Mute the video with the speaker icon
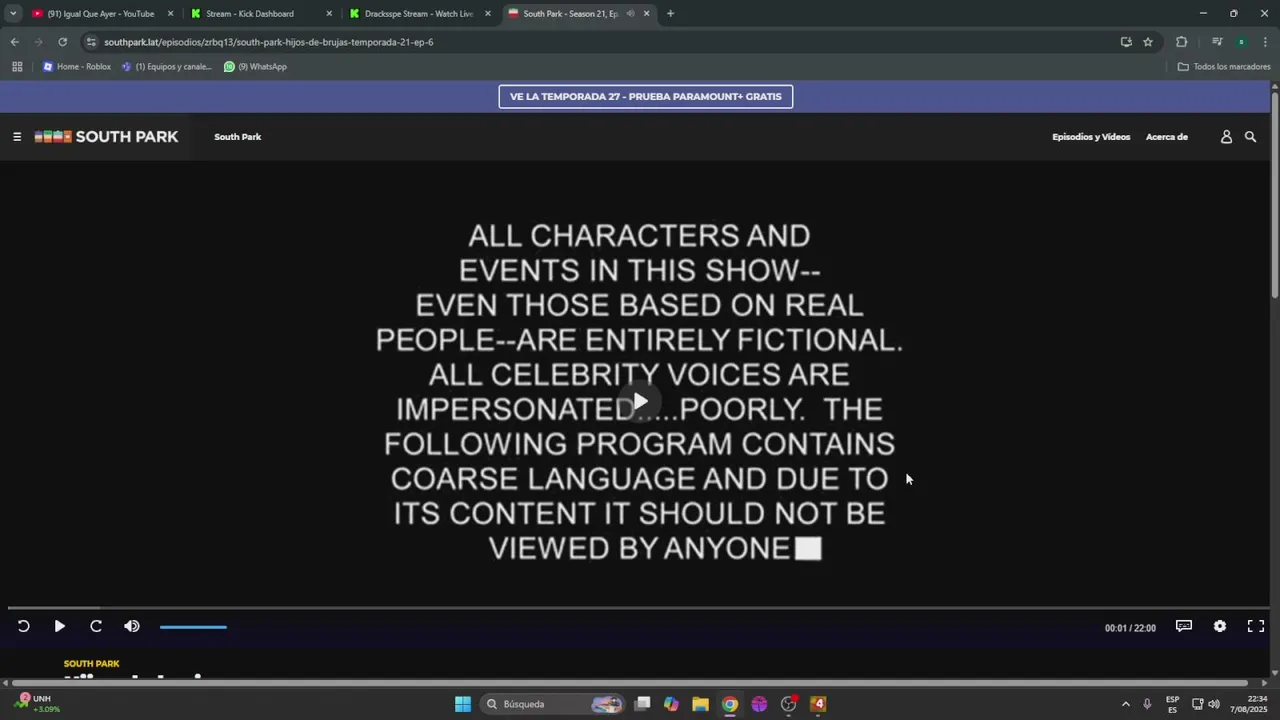The image size is (1280, 720). pos(132,626)
